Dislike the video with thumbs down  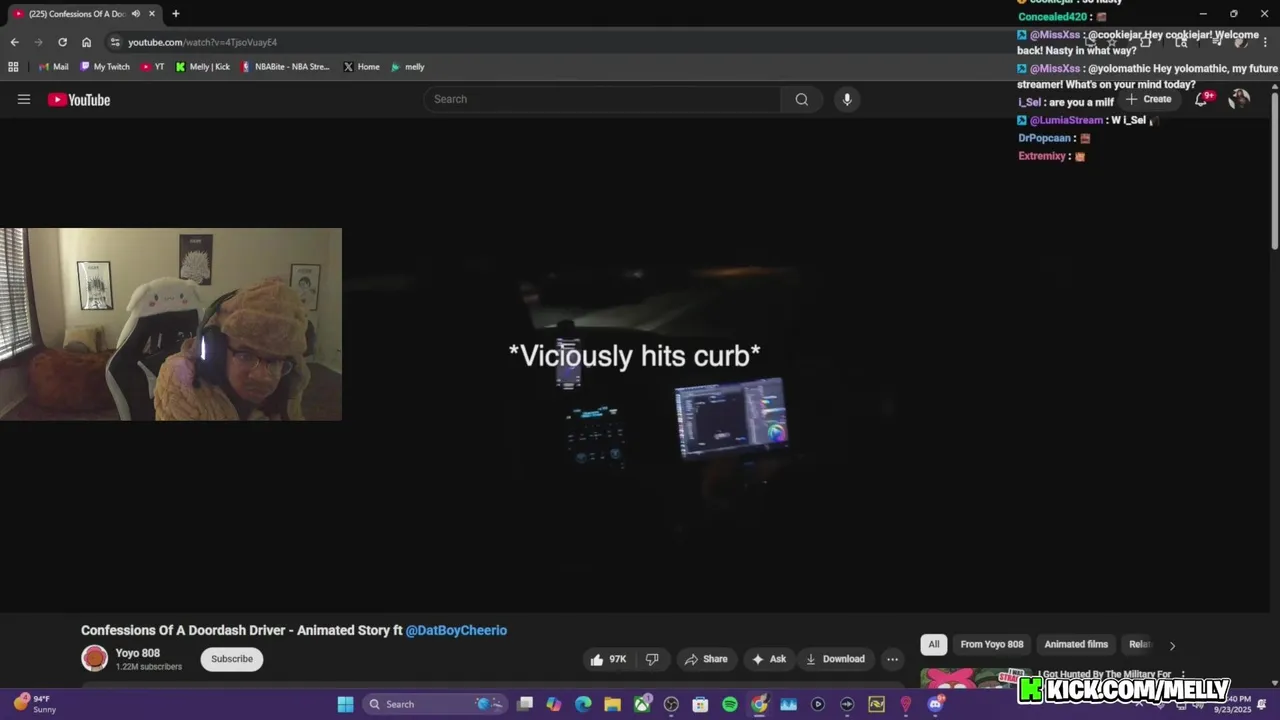point(652,659)
